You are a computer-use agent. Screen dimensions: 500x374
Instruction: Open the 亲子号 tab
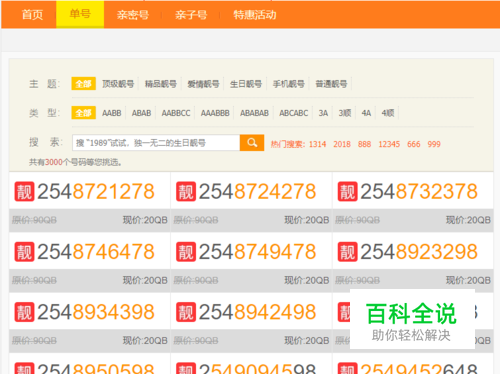pos(191,15)
